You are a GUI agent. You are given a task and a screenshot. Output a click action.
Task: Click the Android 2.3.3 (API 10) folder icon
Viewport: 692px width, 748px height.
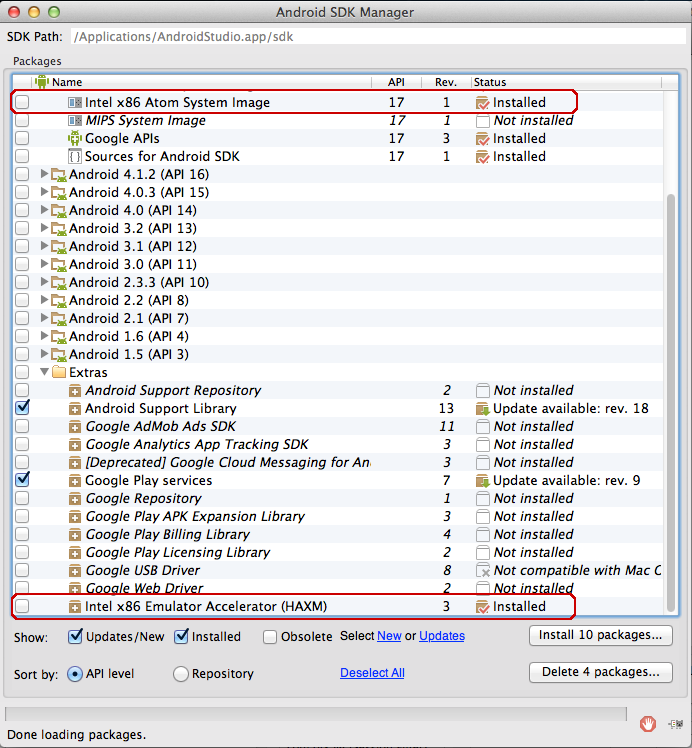[59, 283]
